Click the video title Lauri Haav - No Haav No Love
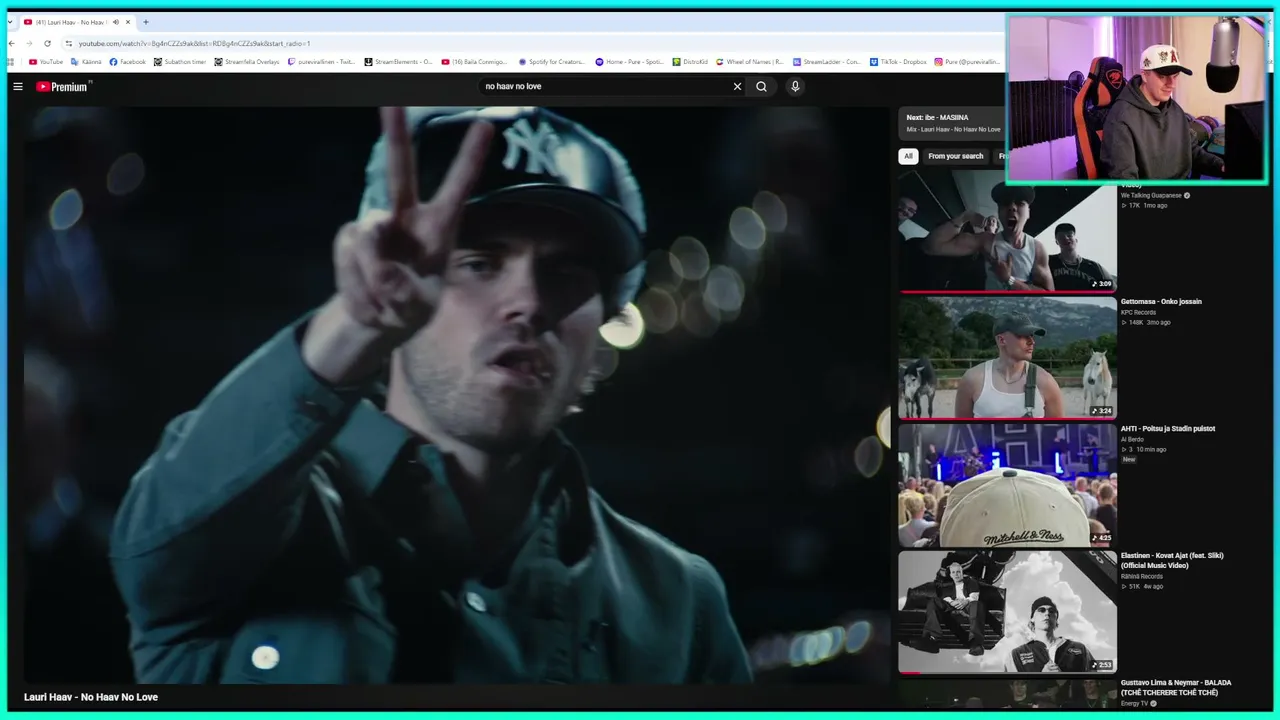 [91, 697]
